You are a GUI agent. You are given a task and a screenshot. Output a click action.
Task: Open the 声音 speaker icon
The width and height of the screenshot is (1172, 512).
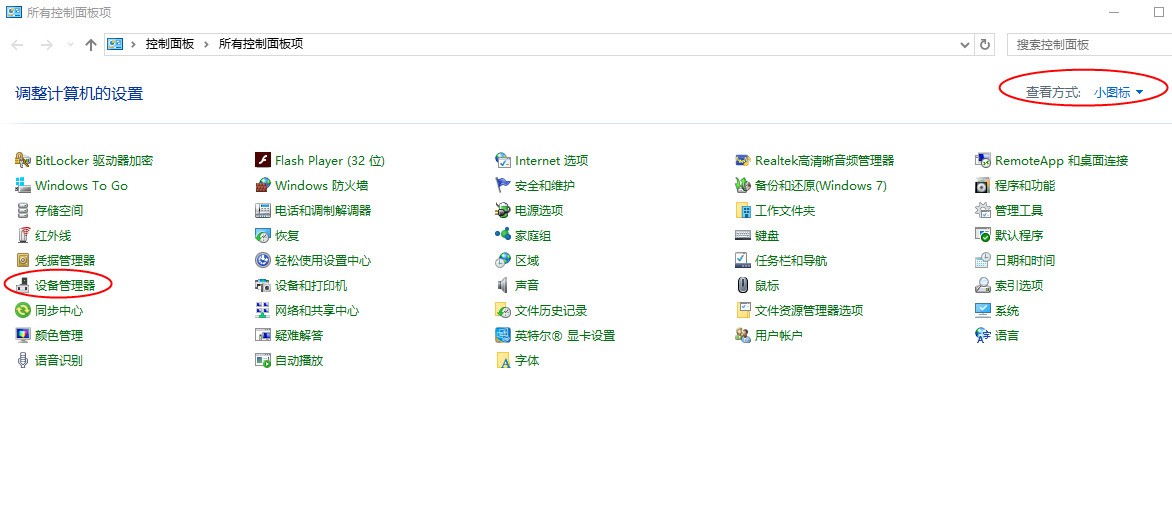point(503,286)
